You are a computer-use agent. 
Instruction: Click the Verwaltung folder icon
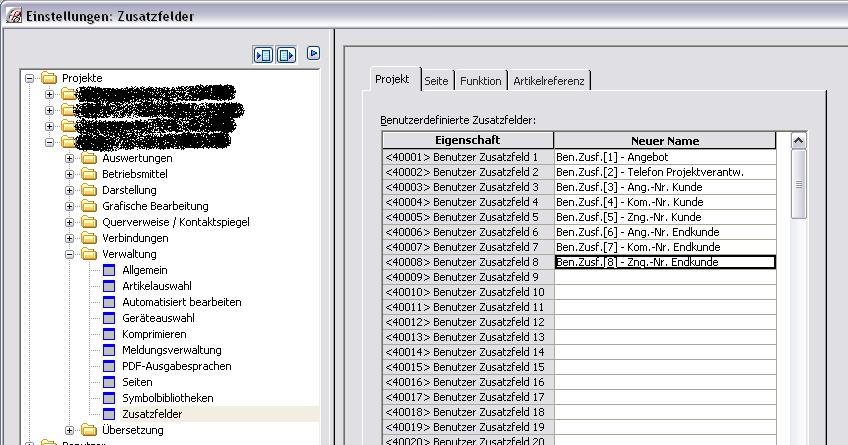(89, 254)
